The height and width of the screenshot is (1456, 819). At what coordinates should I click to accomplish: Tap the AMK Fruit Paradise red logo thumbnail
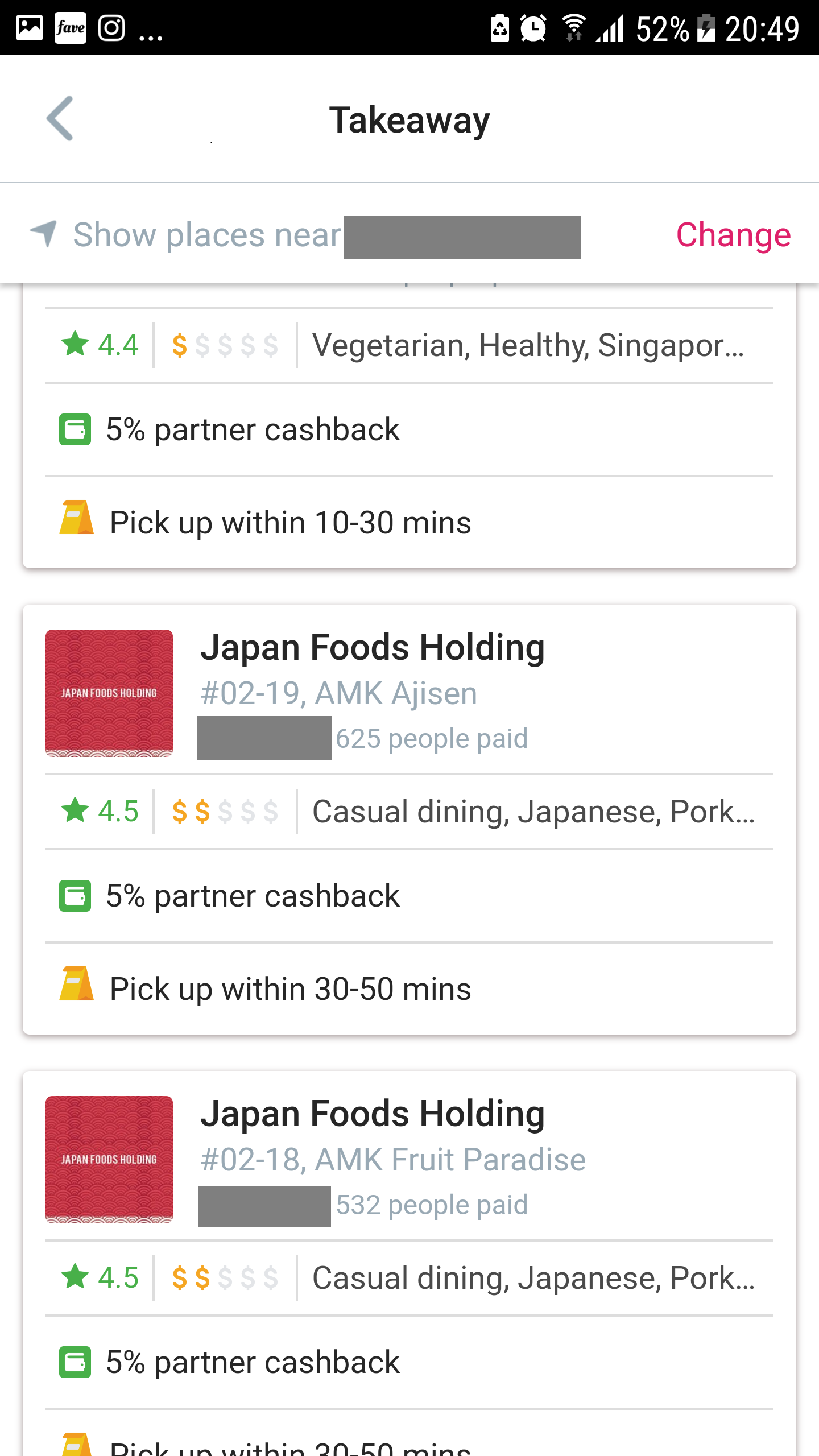[x=109, y=1159]
